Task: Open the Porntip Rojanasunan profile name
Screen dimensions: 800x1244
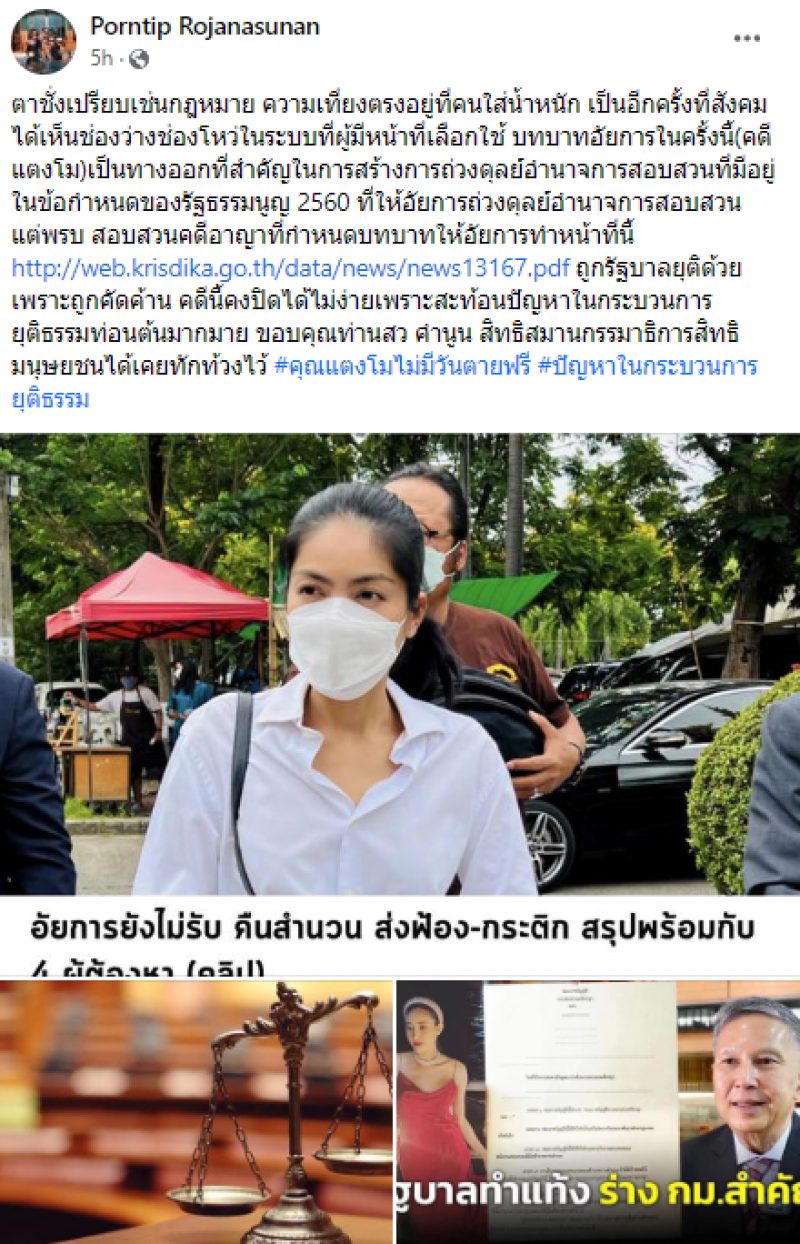Action: tap(205, 27)
